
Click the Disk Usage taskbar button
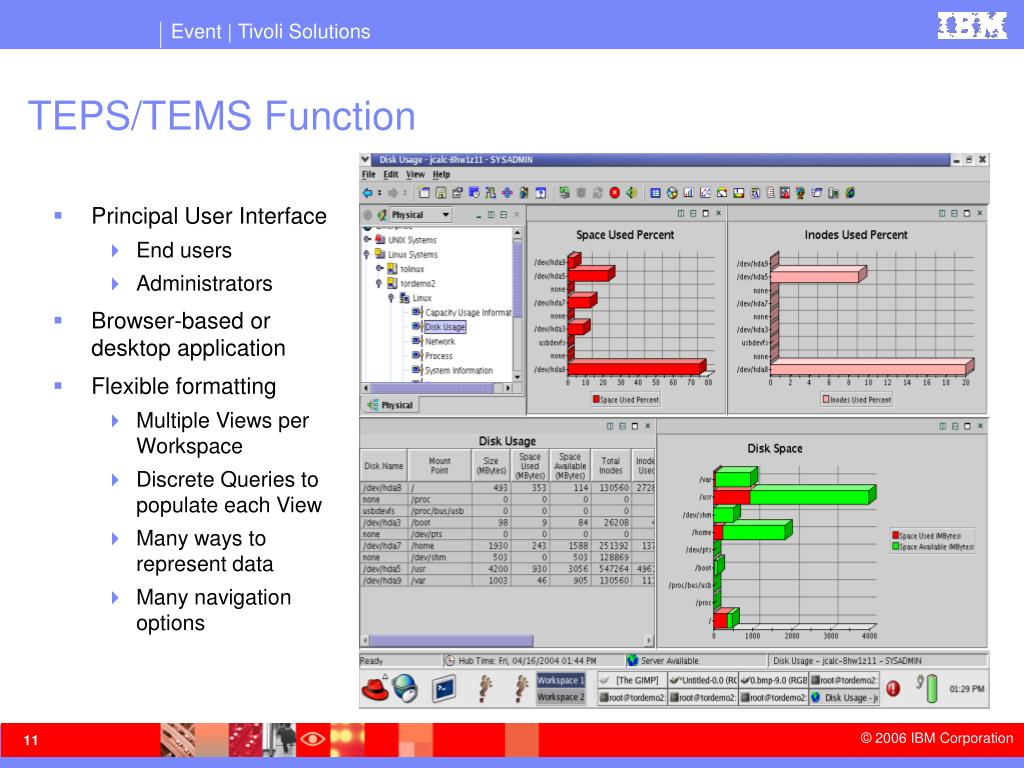pyautogui.click(x=844, y=697)
